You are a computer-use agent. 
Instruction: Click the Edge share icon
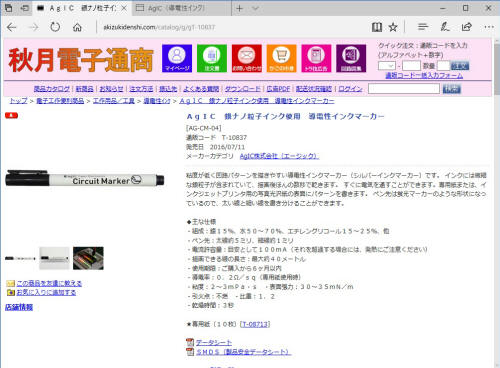(467, 27)
